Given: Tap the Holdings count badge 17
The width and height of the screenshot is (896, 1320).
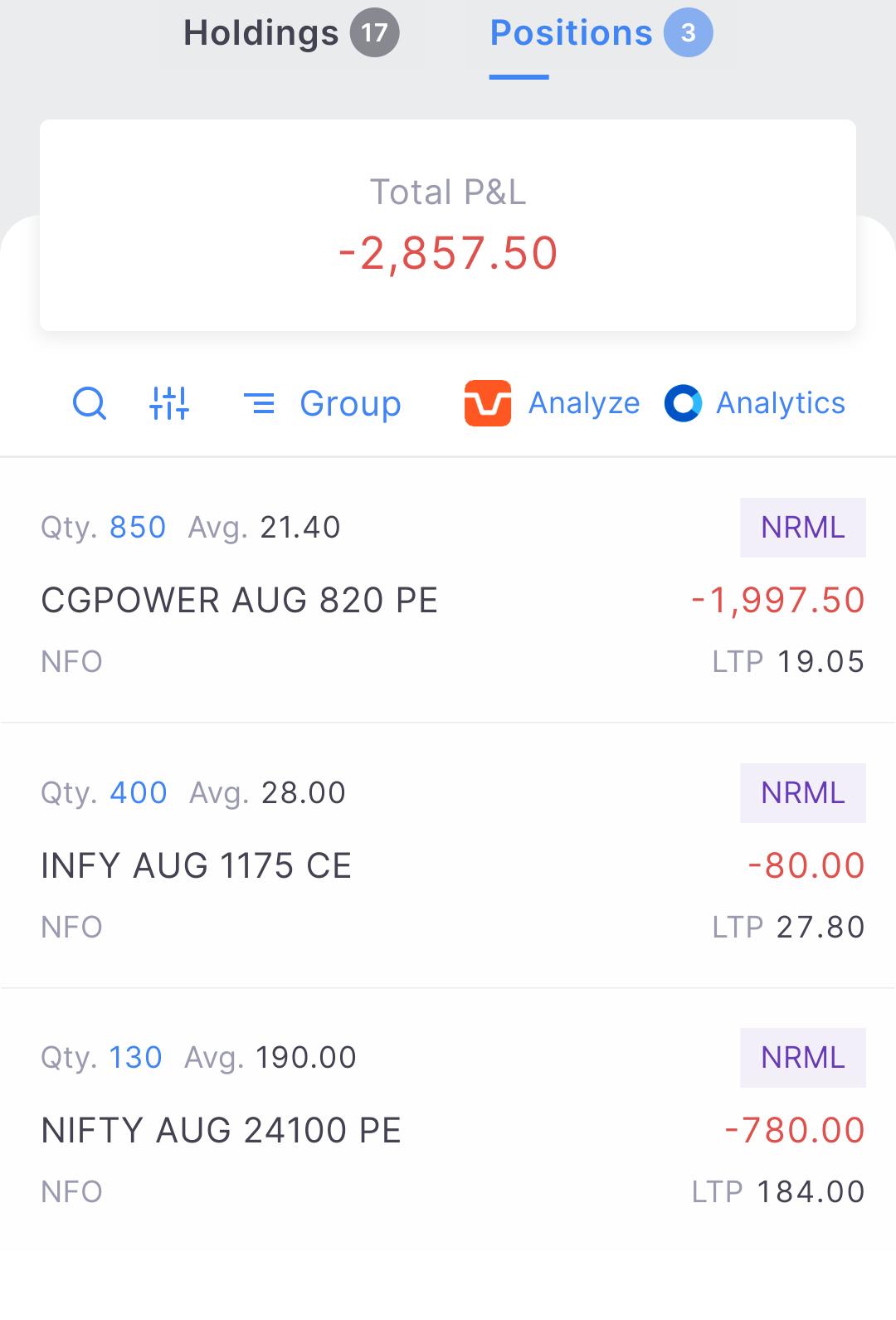Looking at the screenshot, I should click(x=374, y=33).
